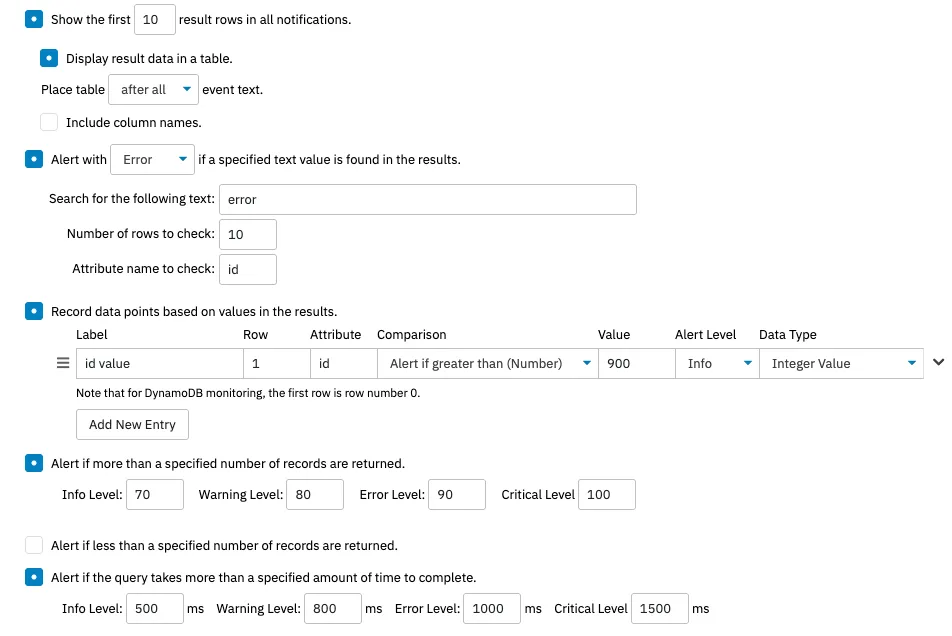Click the records Critical Level field showing 100
952x636 pixels.
click(x=607, y=495)
